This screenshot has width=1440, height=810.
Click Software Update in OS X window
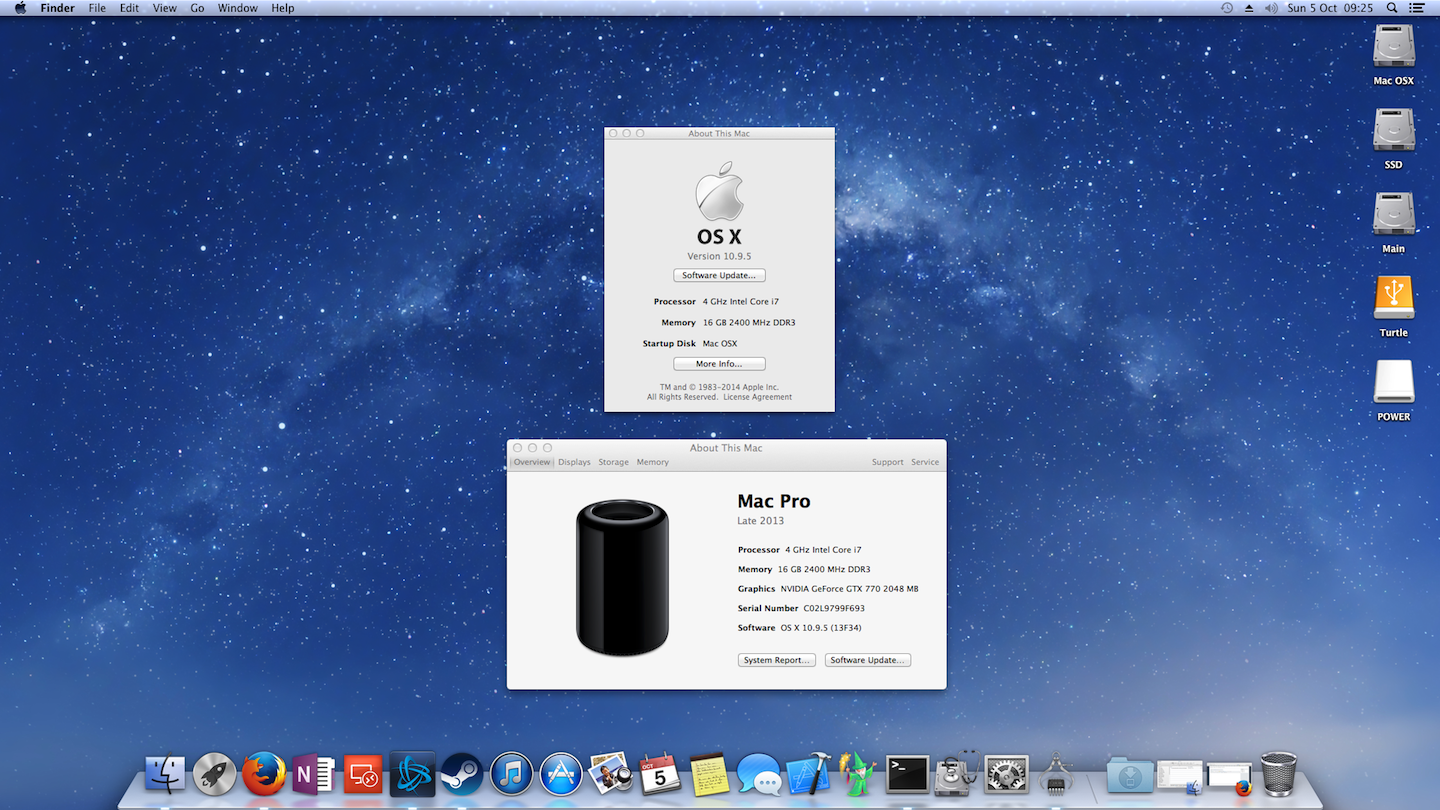719,275
